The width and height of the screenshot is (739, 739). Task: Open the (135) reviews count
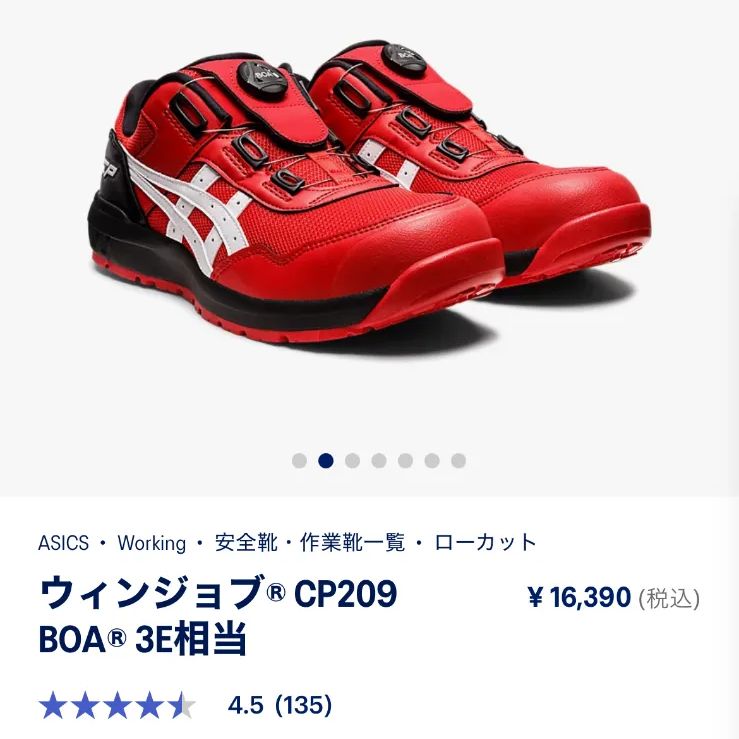coord(303,706)
